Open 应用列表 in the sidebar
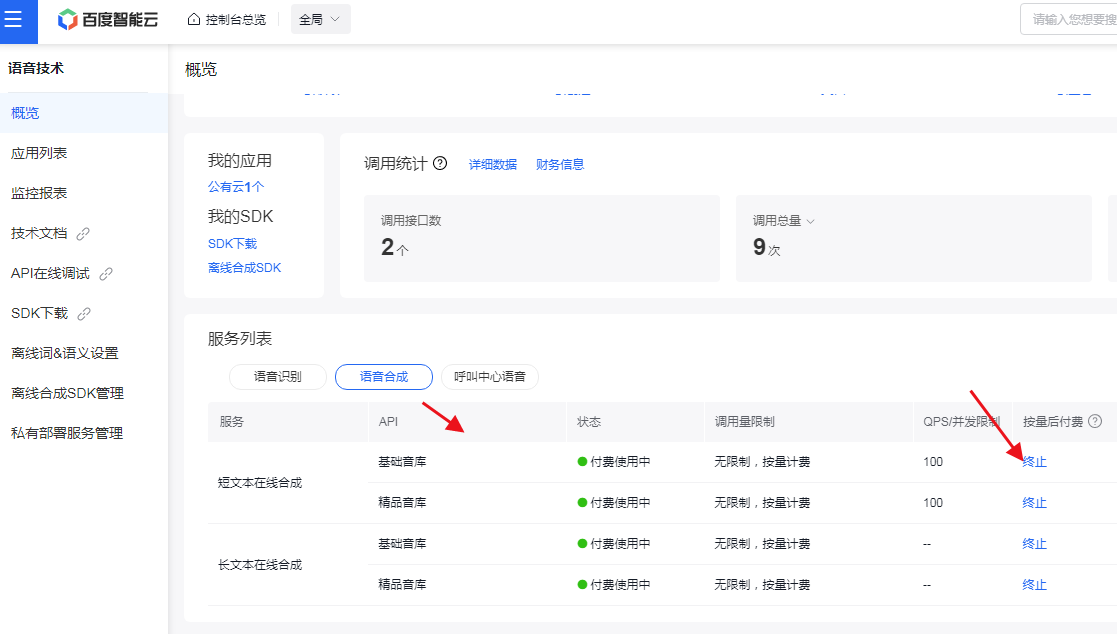Screen dimensions: 1117x634 (x=84, y=153)
